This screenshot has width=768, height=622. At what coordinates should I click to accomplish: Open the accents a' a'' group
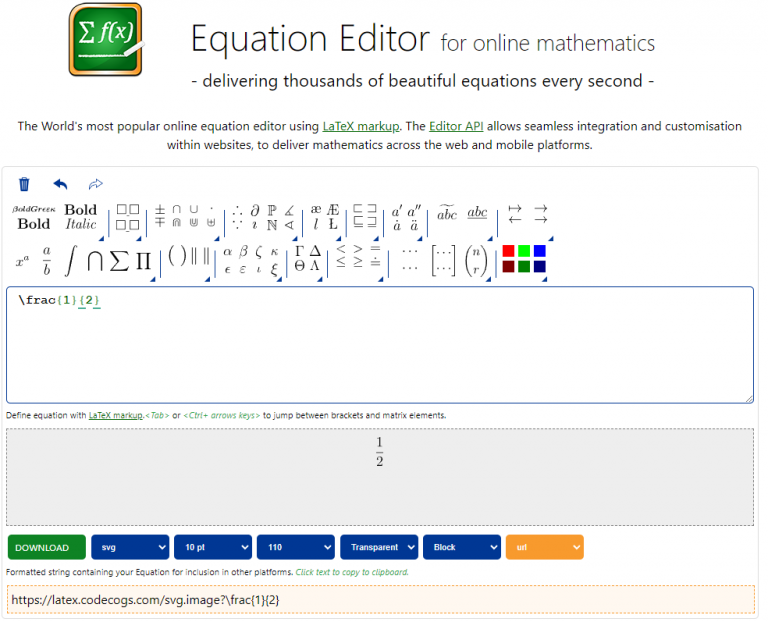[406, 218]
